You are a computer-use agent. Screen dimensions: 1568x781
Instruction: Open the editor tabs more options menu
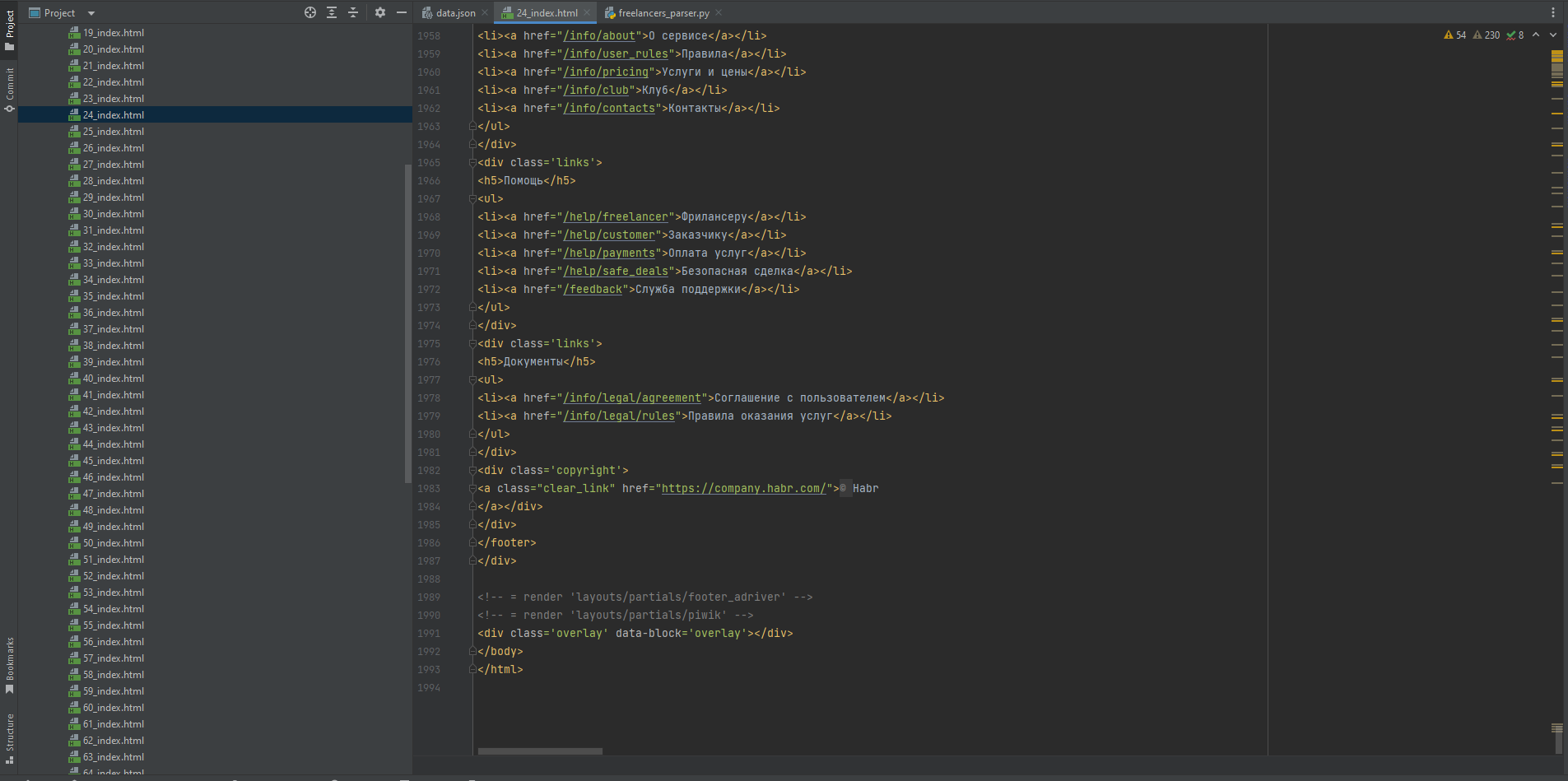coord(1553,12)
